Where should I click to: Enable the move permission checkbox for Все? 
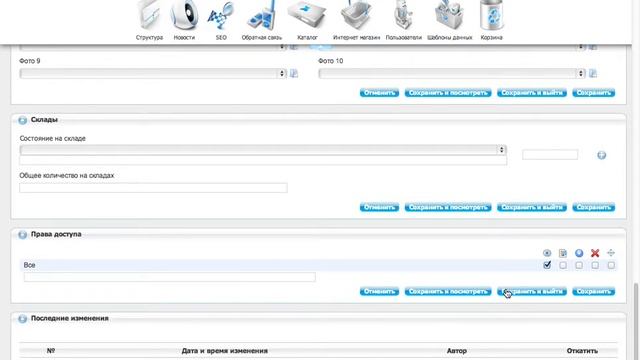[x=611, y=265]
